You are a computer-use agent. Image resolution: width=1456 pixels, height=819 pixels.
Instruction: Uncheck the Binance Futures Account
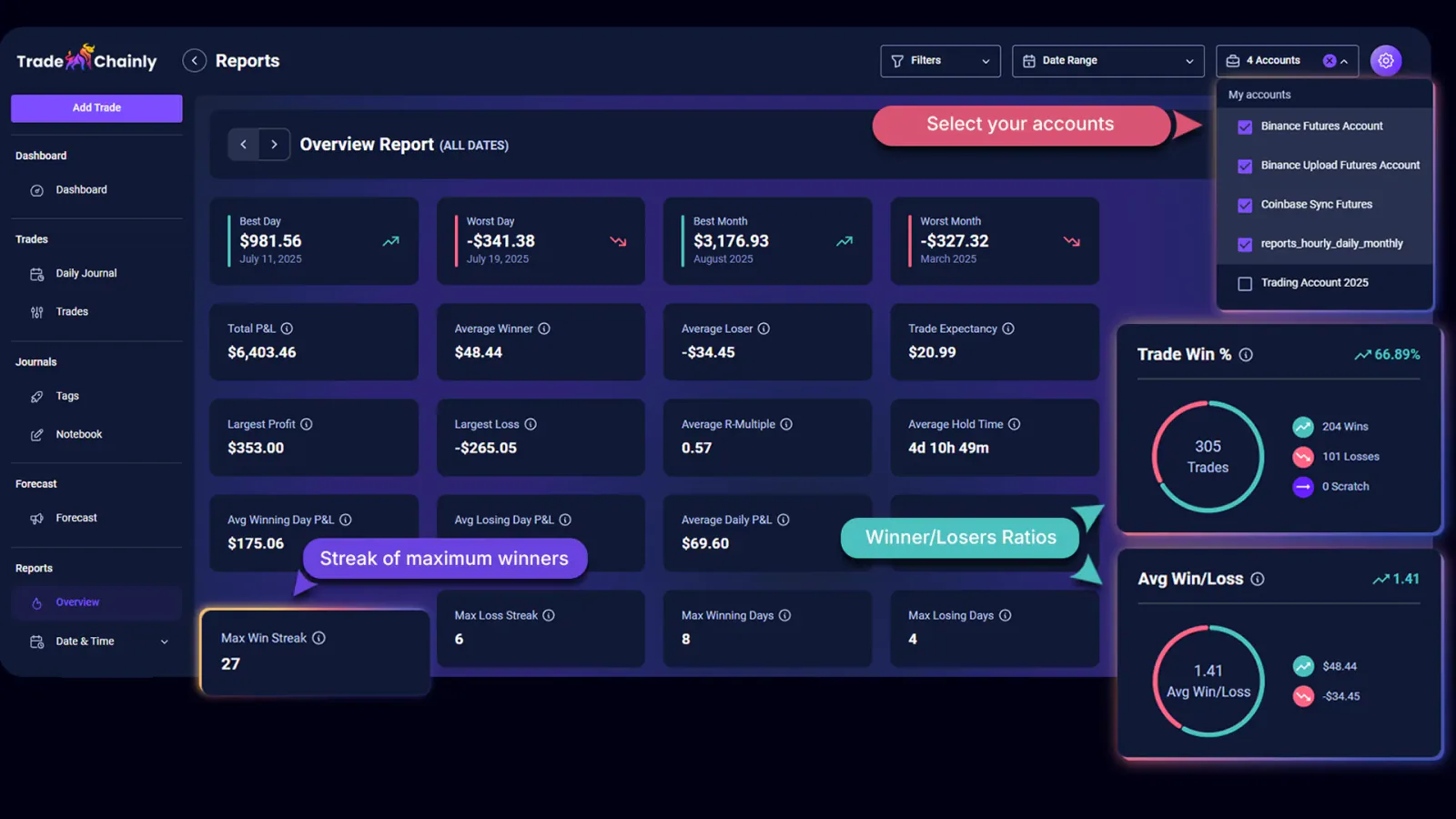pyautogui.click(x=1244, y=127)
